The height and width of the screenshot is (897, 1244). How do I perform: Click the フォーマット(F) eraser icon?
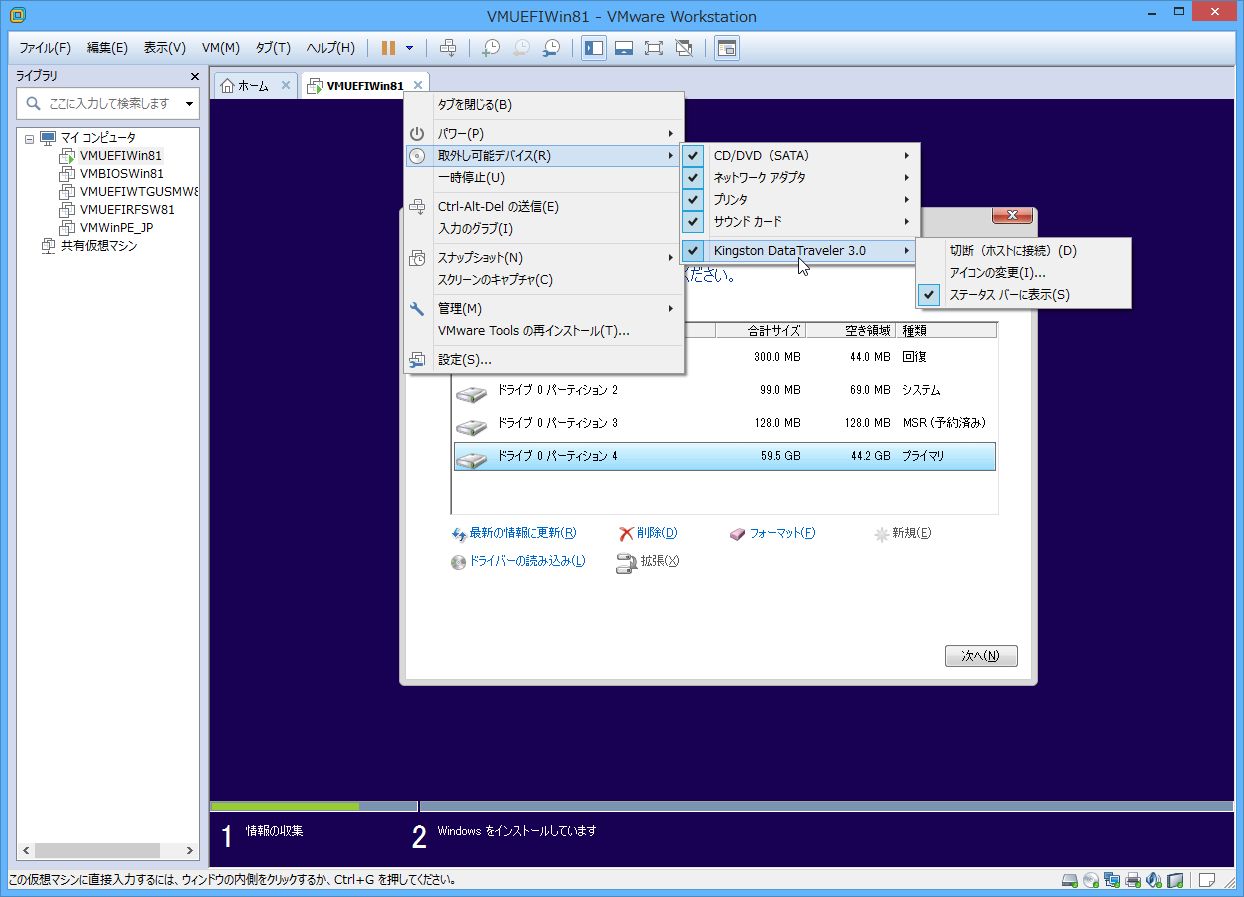[x=738, y=534]
